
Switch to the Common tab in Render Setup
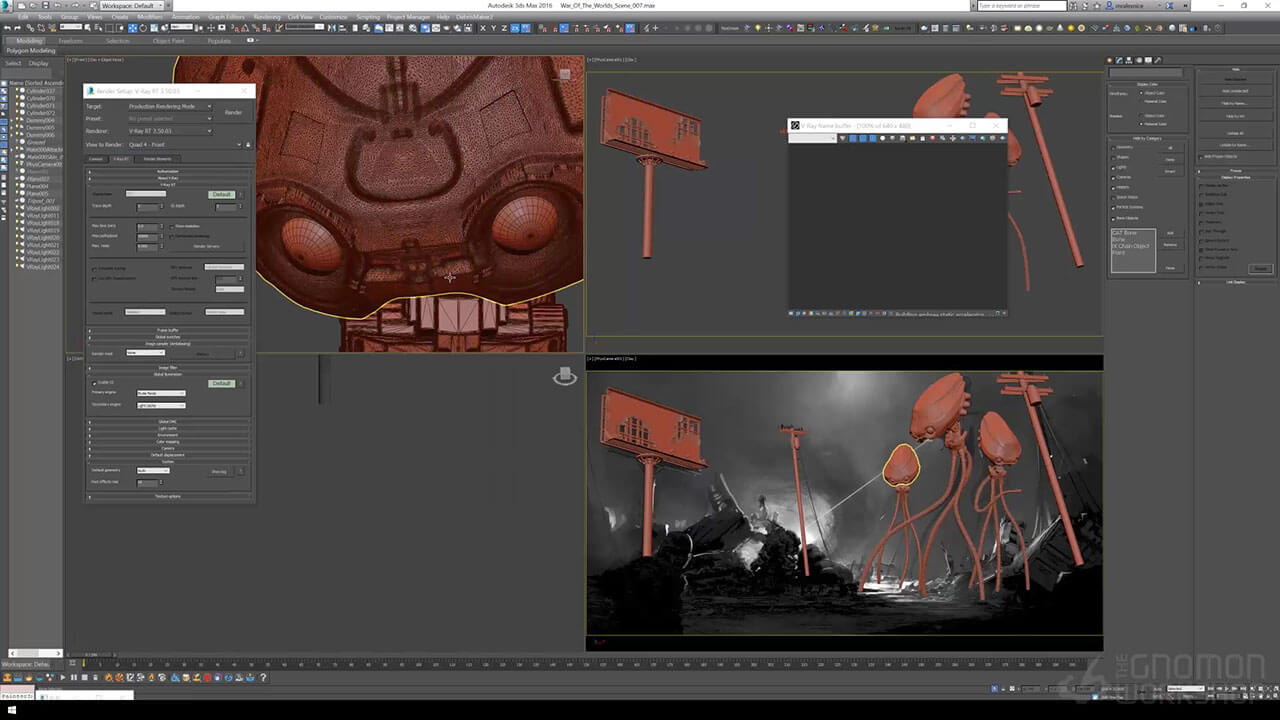96,158
